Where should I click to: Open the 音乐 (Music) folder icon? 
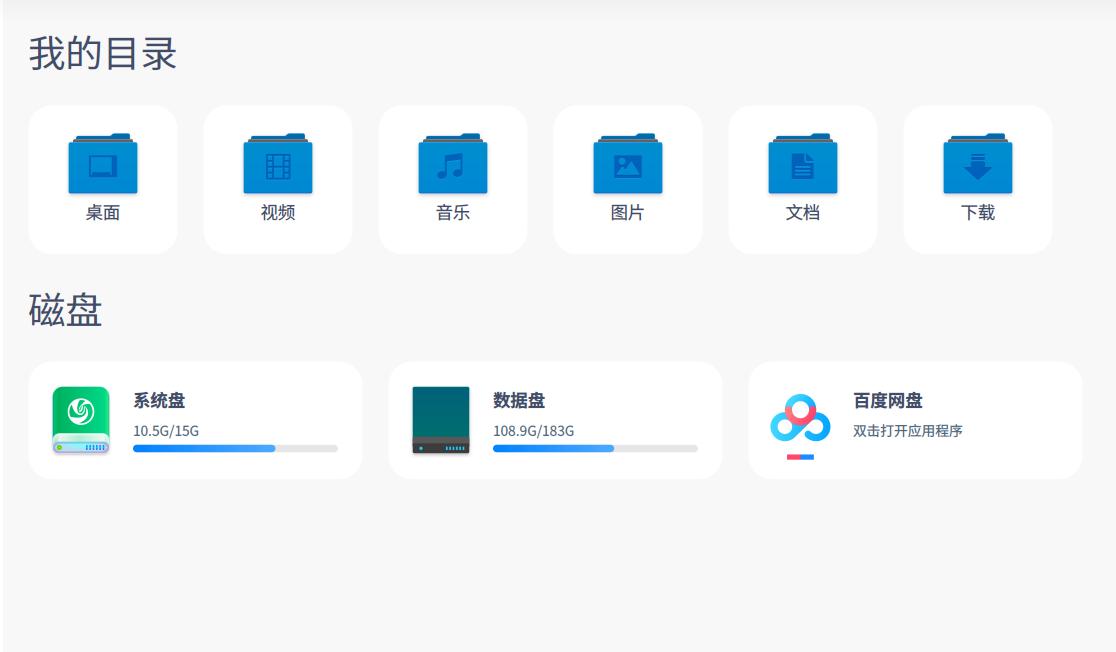pyautogui.click(x=452, y=163)
